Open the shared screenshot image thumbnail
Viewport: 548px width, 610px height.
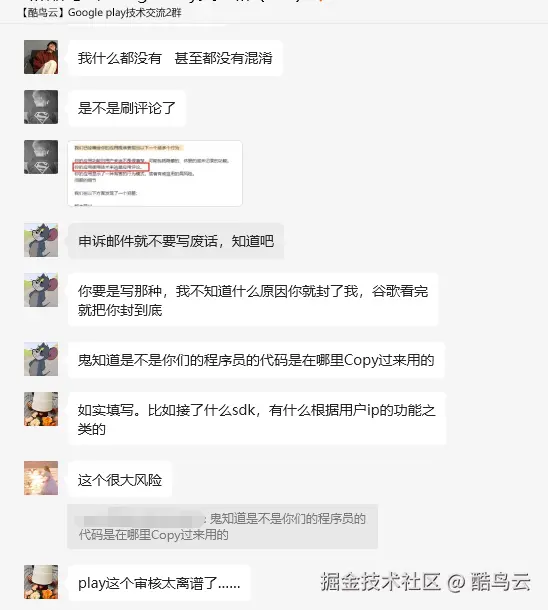click(155, 173)
